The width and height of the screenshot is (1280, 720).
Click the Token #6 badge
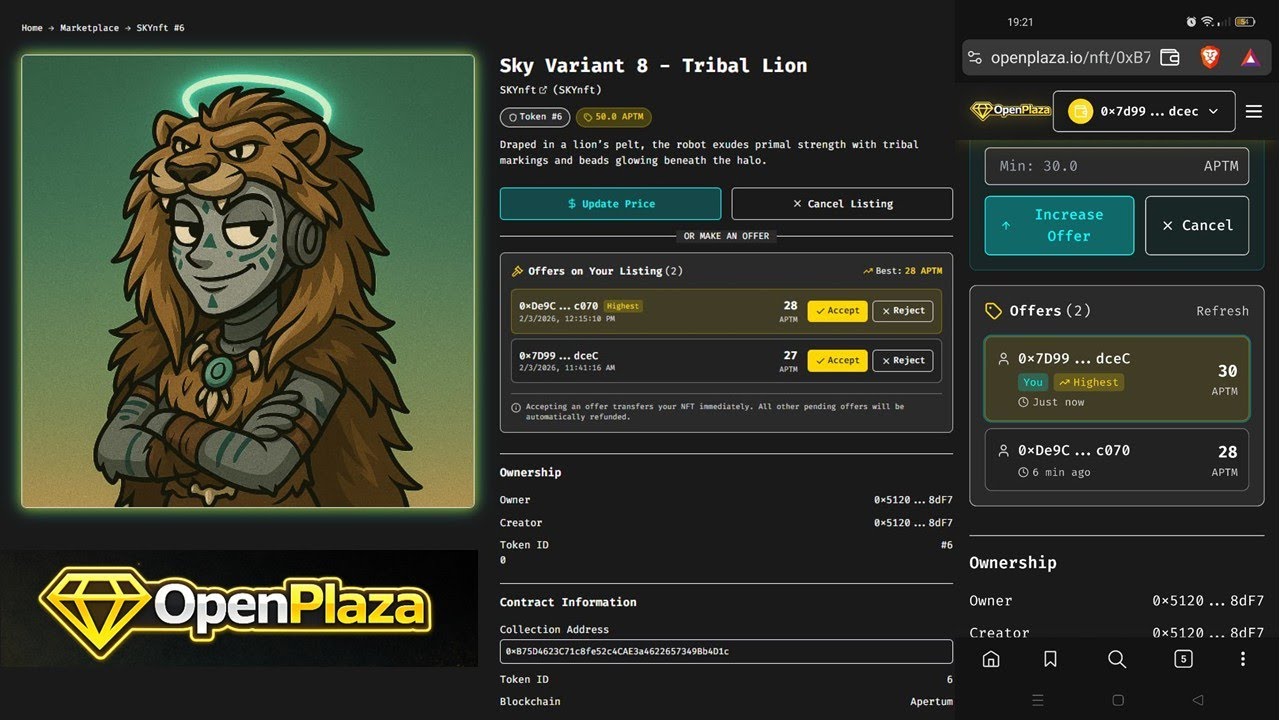click(x=535, y=117)
